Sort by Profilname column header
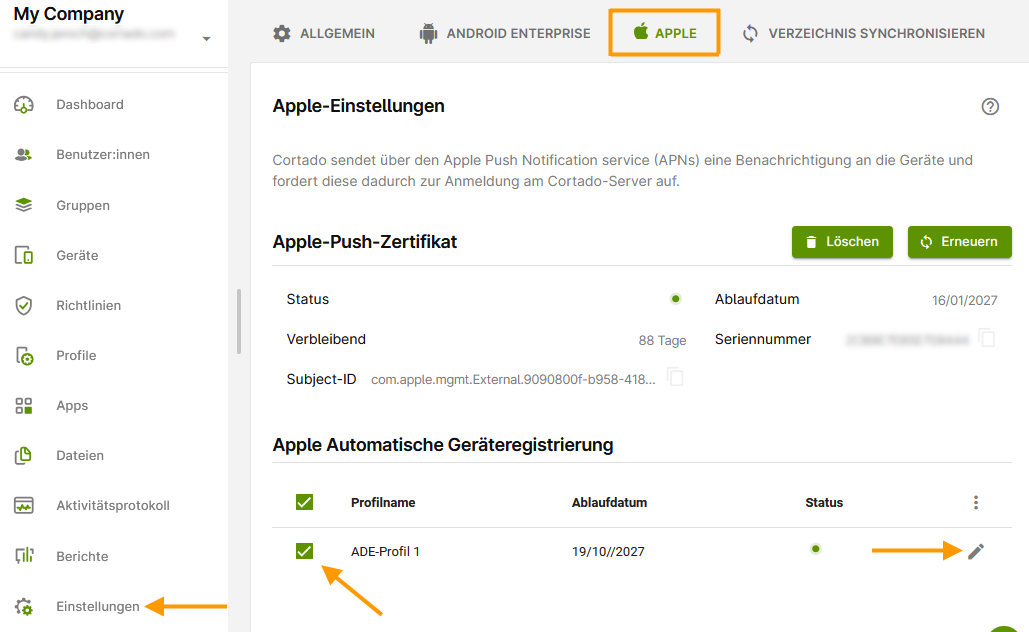 (x=383, y=503)
